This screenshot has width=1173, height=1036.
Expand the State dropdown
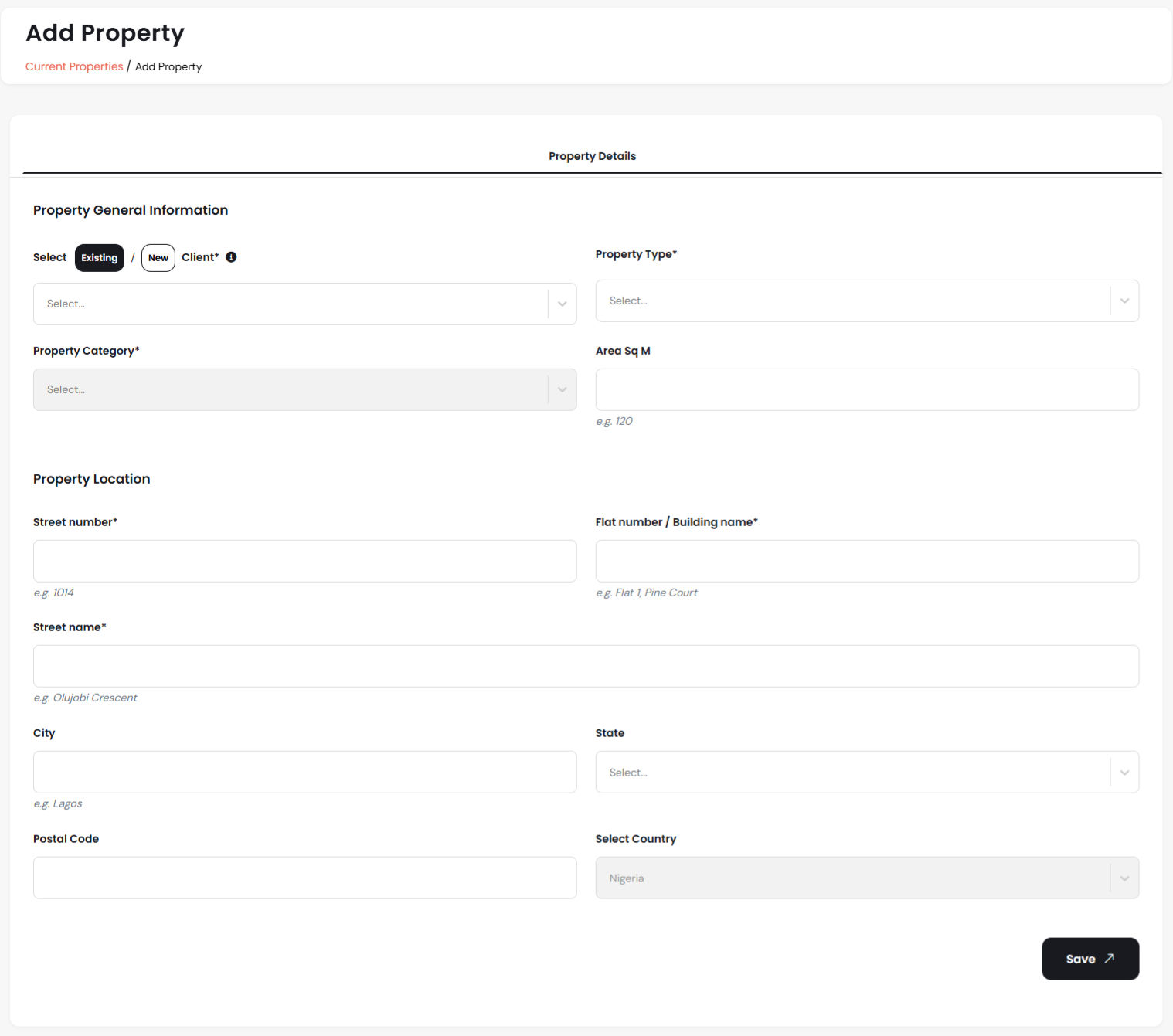pyautogui.click(x=867, y=773)
